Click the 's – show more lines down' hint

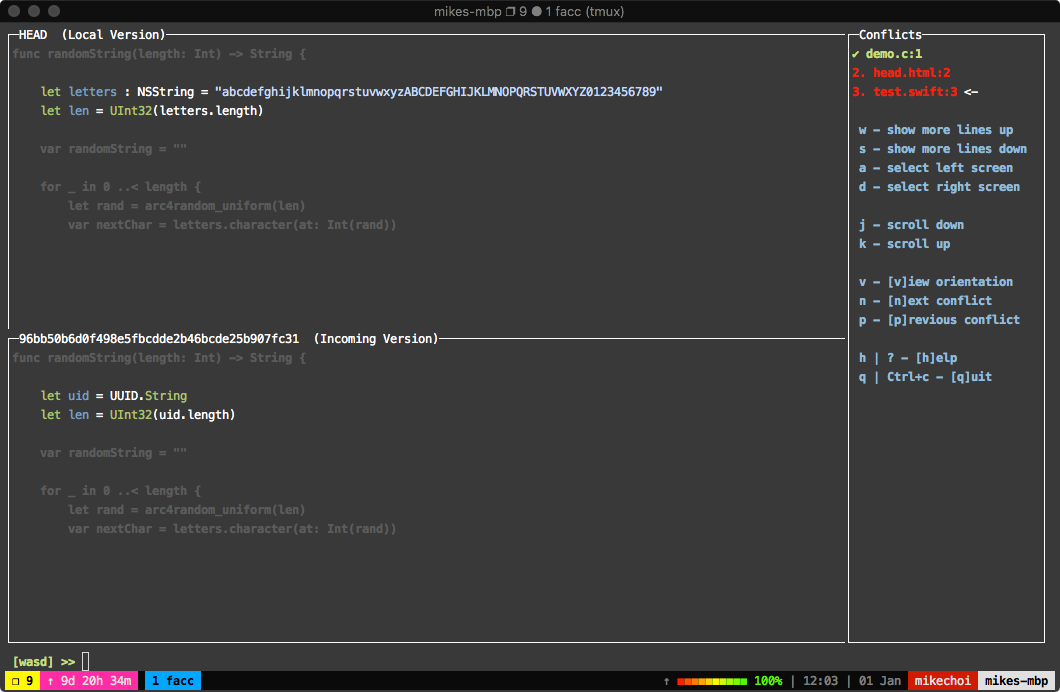[x=942, y=148]
